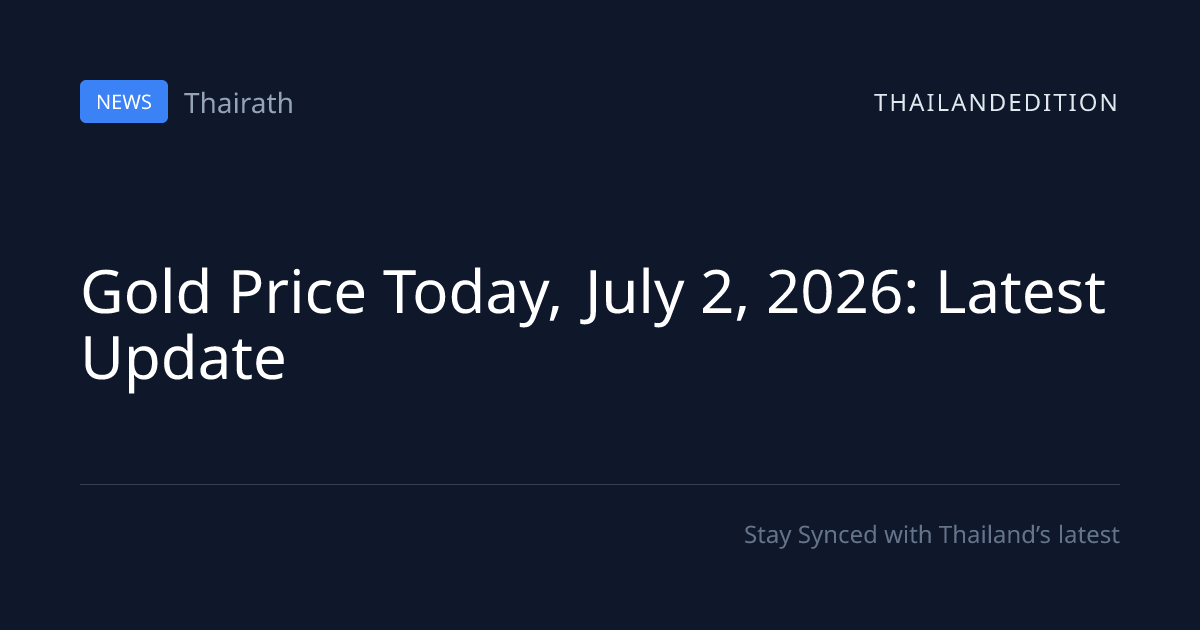The height and width of the screenshot is (630, 1200).
Task: Select the word "Today," in headline
Action: click(x=472, y=295)
